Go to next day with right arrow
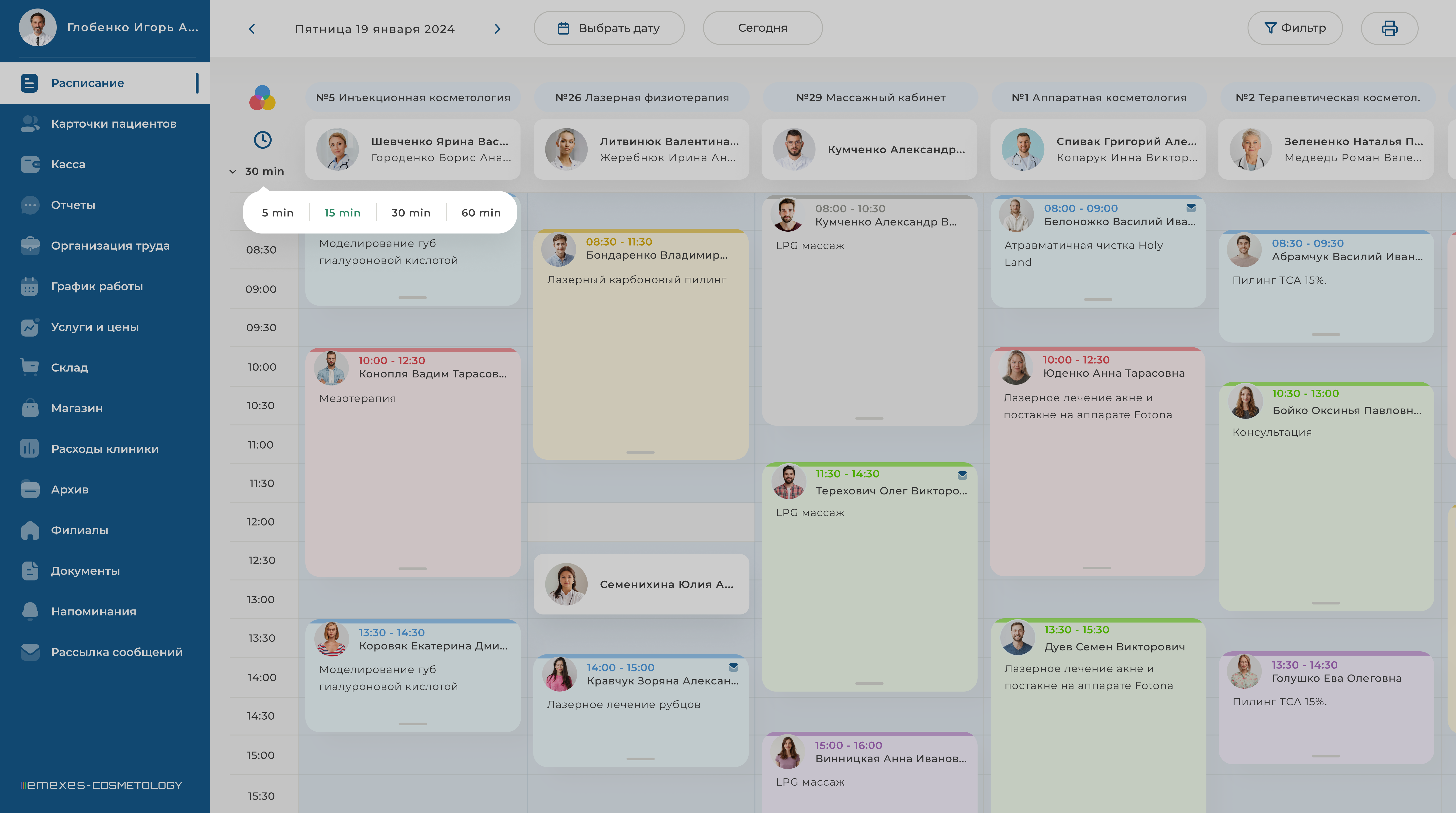The image size is (1456, 813). click(x=497, y=29)
